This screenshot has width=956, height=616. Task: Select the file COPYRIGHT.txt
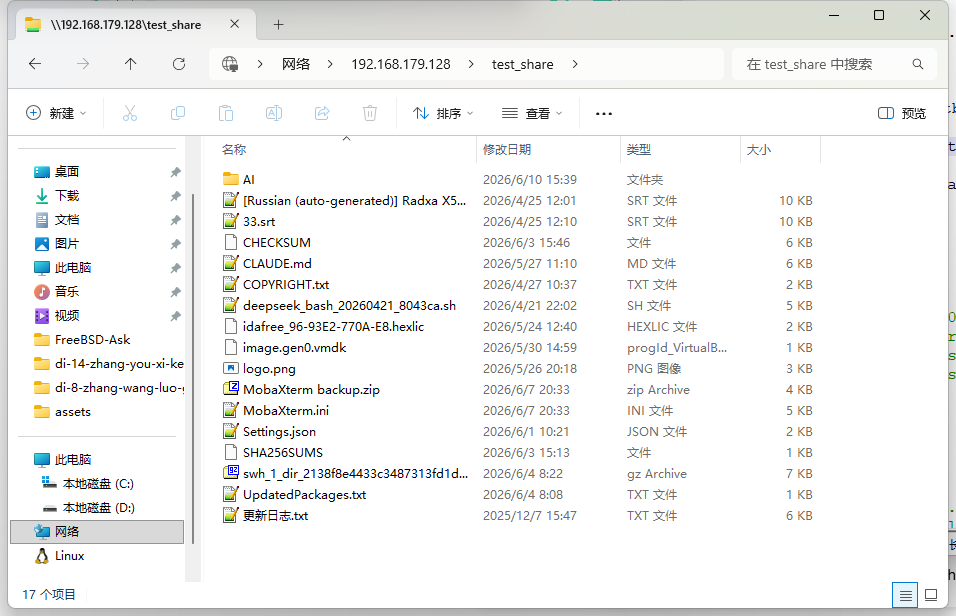tap(286, 284)
